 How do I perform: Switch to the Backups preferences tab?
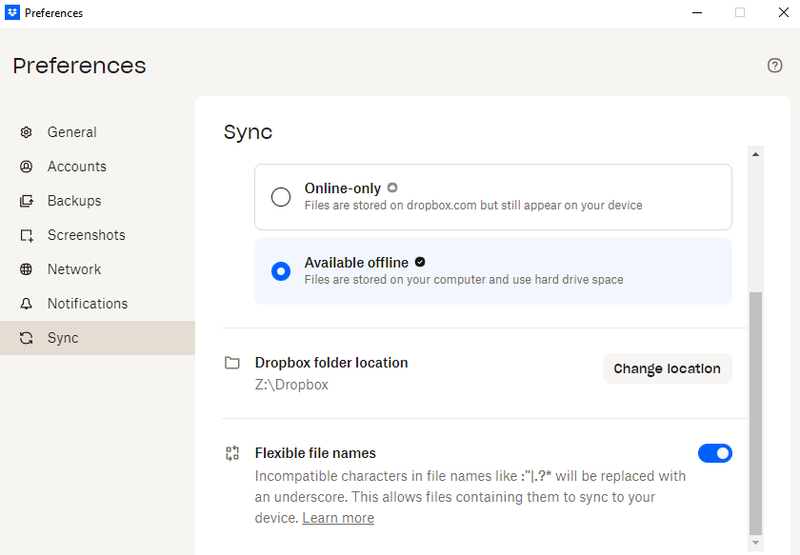74,201
